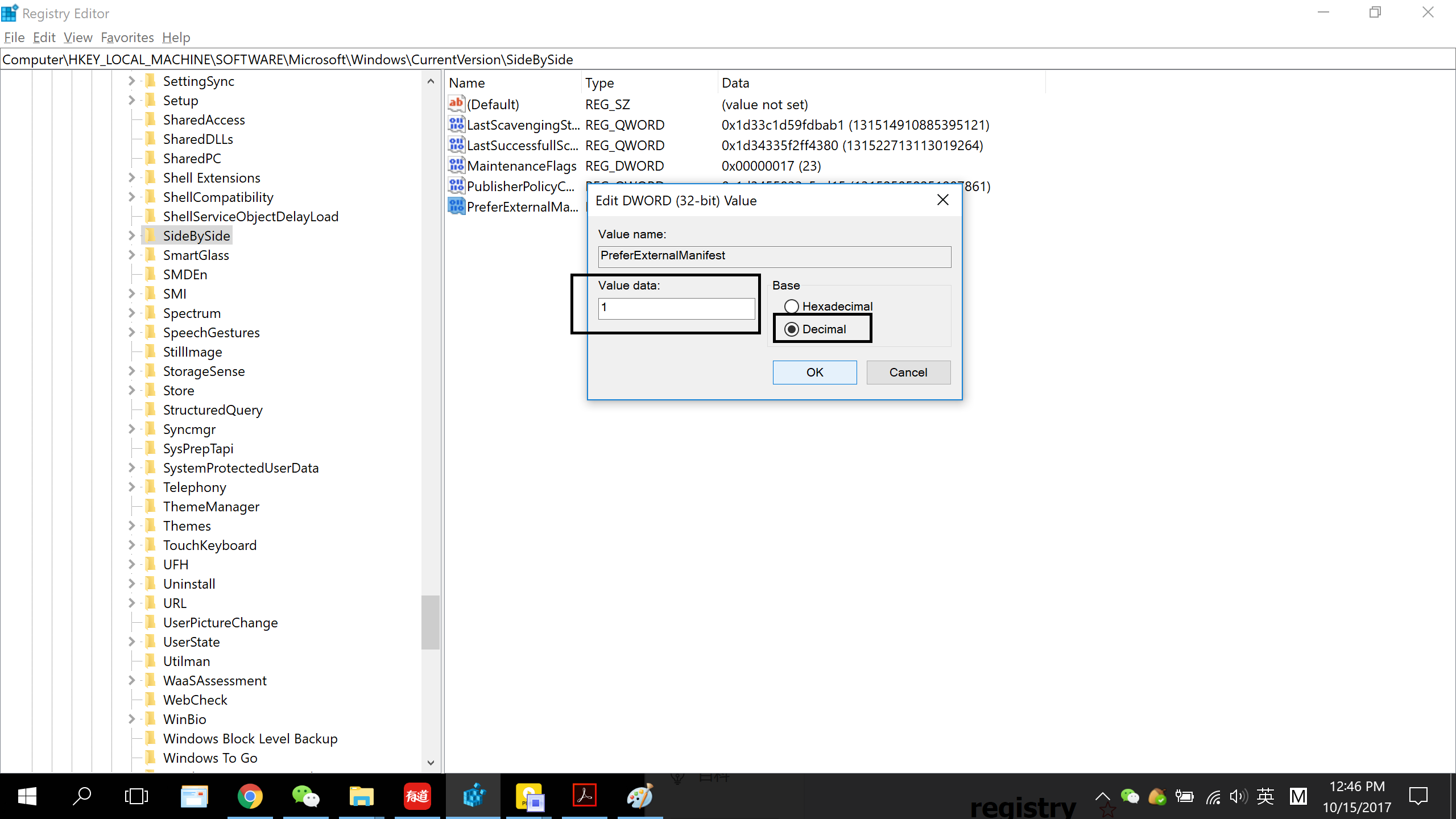Image resolution: width=1456 pixels, height=819 pixels.
Task: Click the MaintenanceFlags DWORD value icon
Action: 456,166
